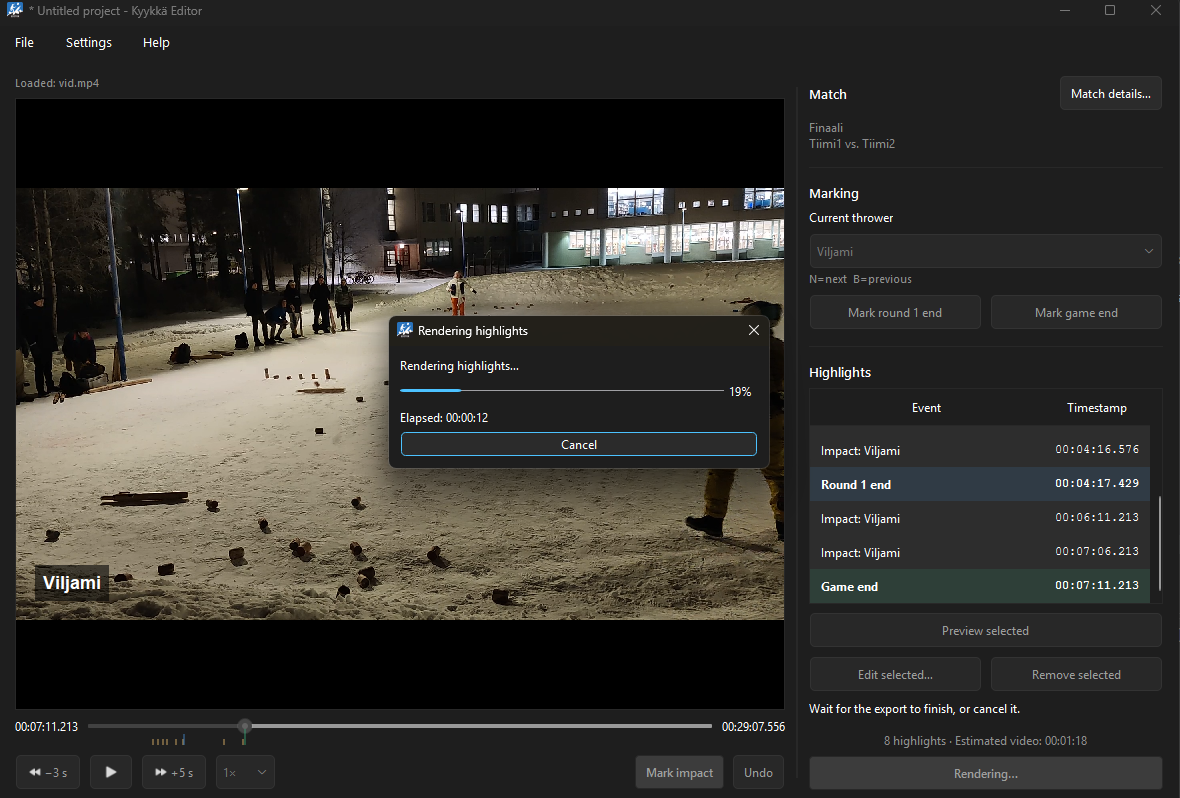The height and width of the screenshot is (798, 1180).
Task: Click the Timestamp column header
Action: [1096, 408]
